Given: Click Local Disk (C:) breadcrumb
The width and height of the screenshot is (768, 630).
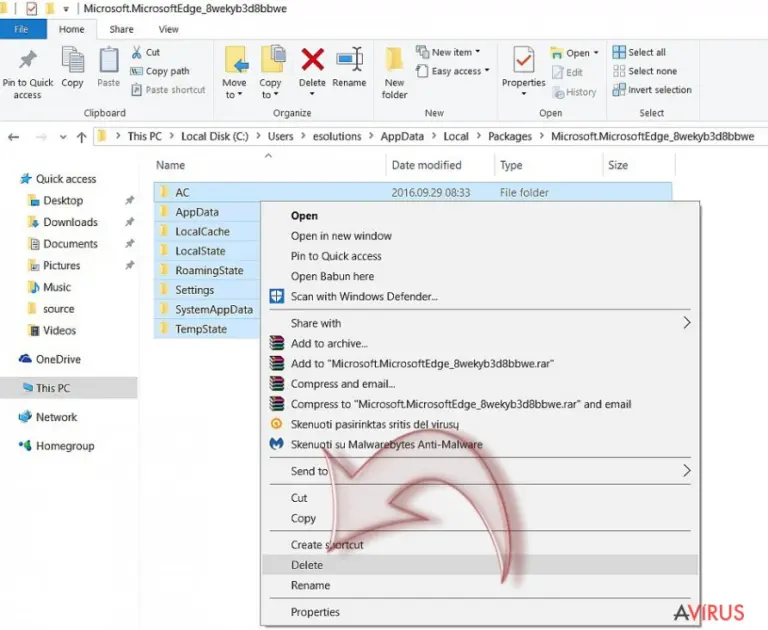Looking at the screenshot, I should 215,136.
